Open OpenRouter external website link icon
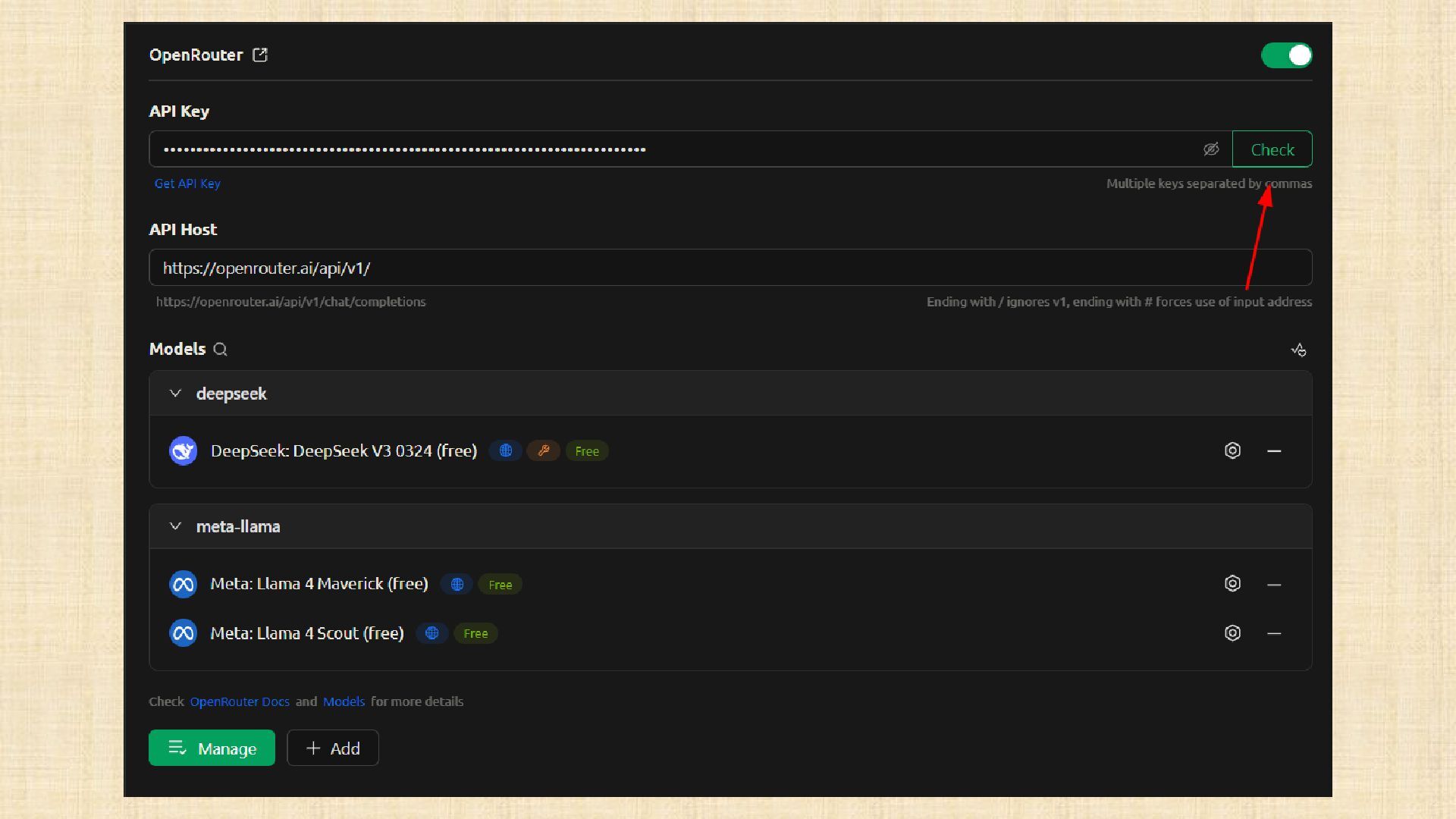This screenshot has height=819, width=1456. pos(260,55)
